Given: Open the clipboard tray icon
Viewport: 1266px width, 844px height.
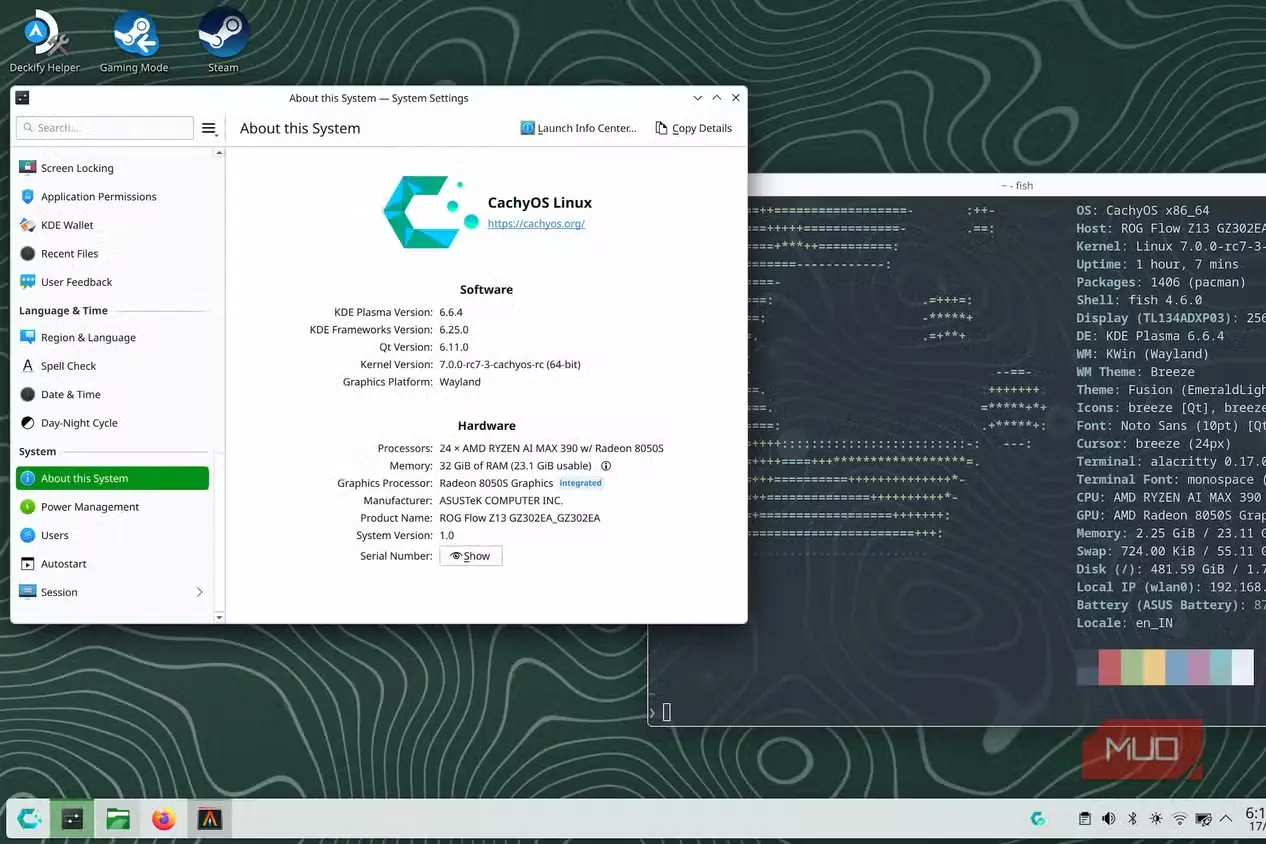Looking at the screenshot, I should pos(1085,819).
